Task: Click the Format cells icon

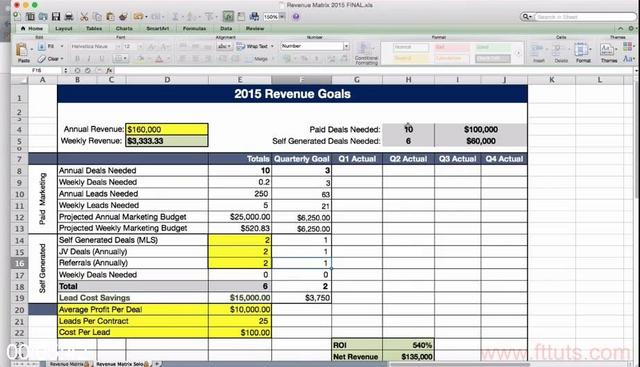Action: point(582,52)
